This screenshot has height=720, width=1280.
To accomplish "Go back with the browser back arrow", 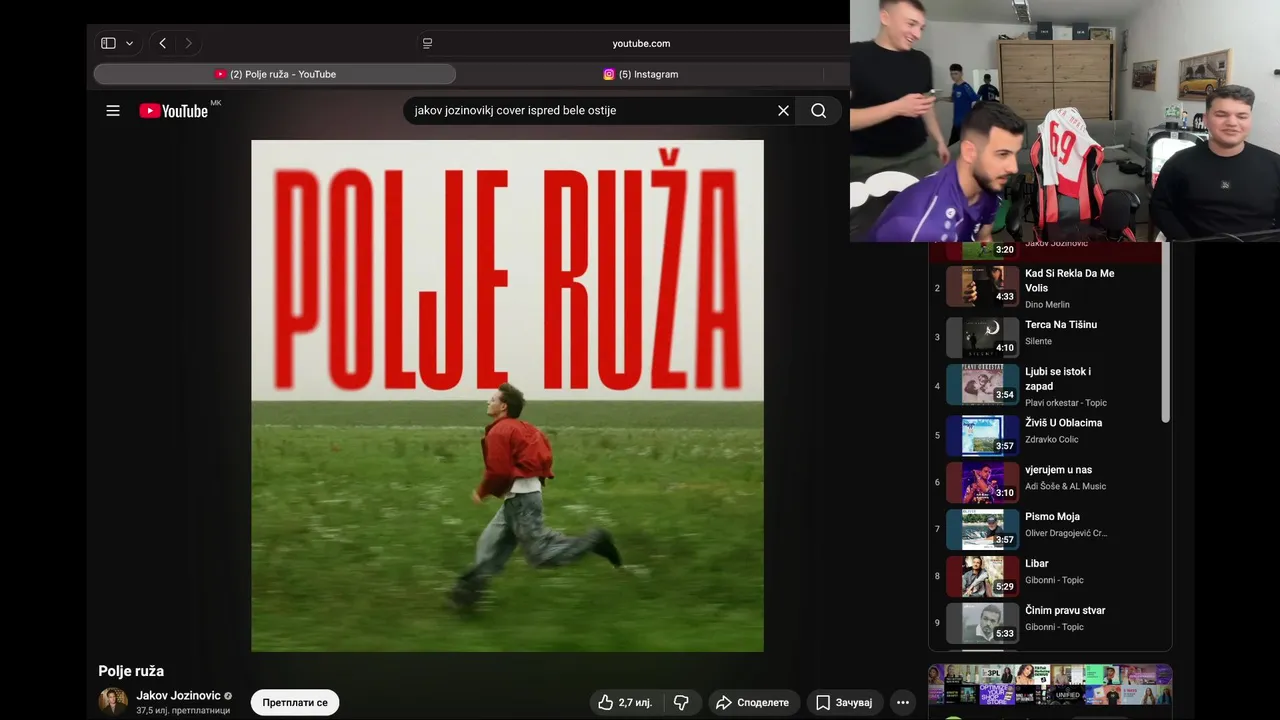I will (x=162, y=43).
